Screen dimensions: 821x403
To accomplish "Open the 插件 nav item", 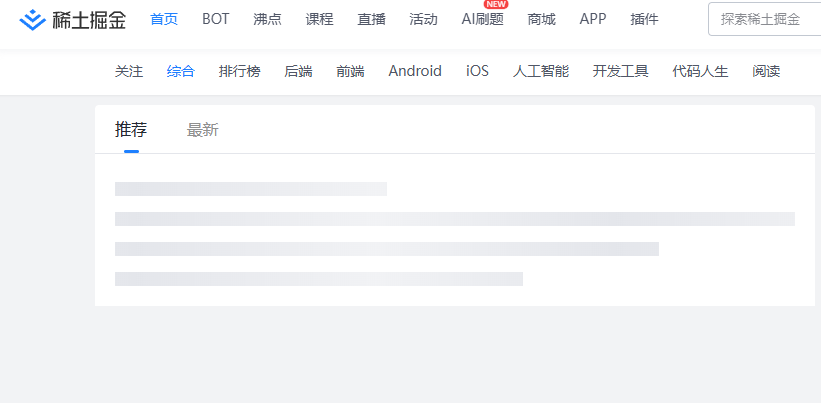I will 644,19.
